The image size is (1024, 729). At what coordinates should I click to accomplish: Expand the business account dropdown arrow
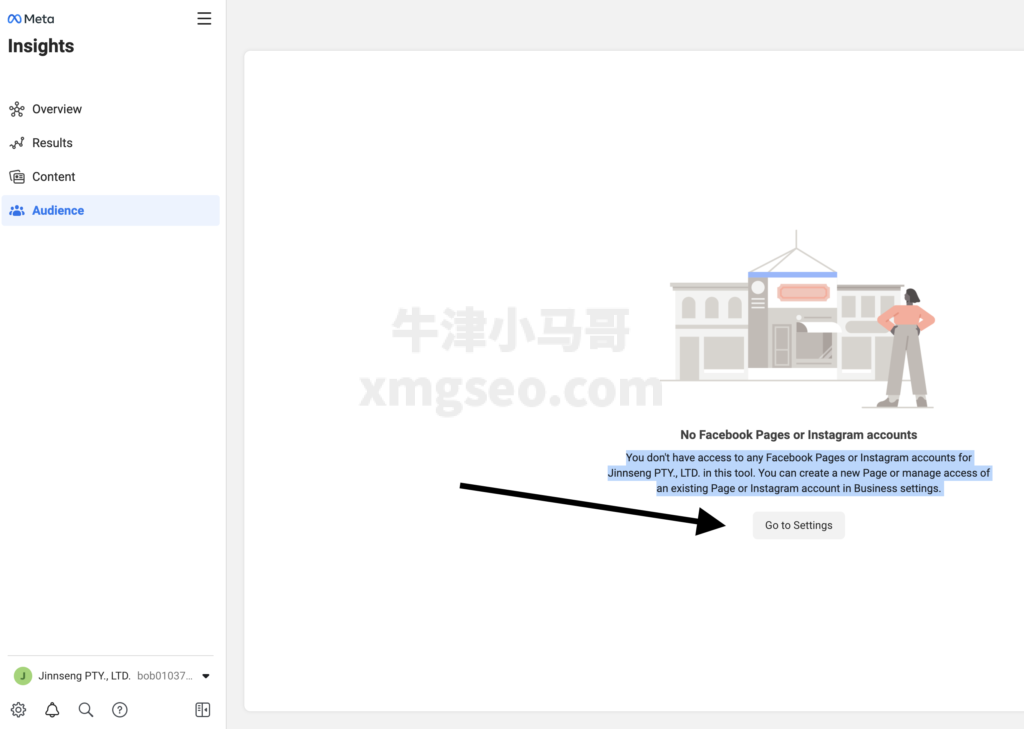206,676
